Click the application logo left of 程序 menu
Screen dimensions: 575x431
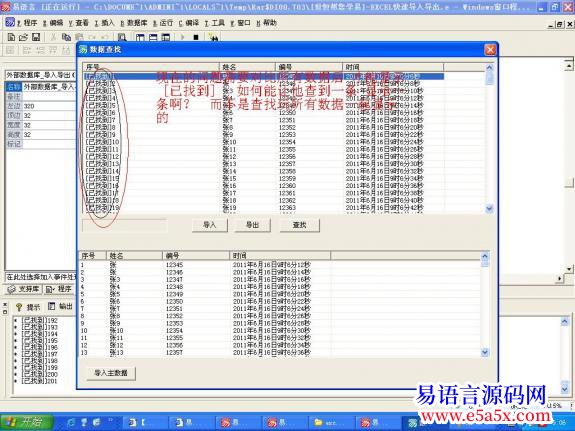[x=10, y=23]
